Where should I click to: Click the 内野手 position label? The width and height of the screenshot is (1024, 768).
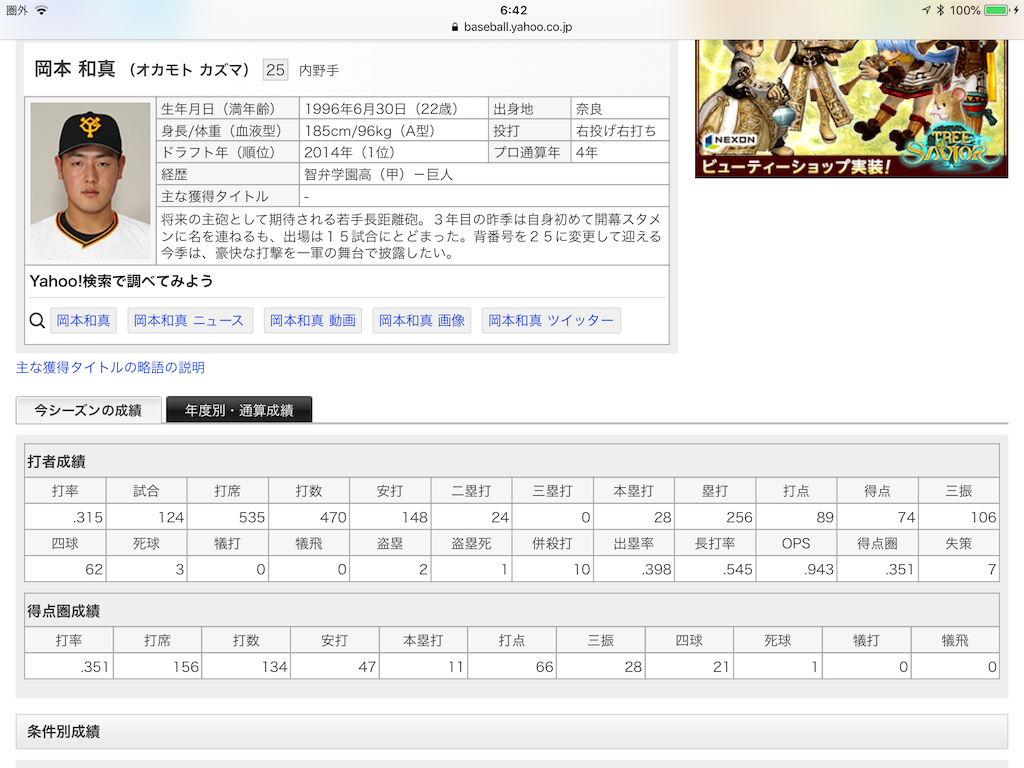(x=319, y=71)
